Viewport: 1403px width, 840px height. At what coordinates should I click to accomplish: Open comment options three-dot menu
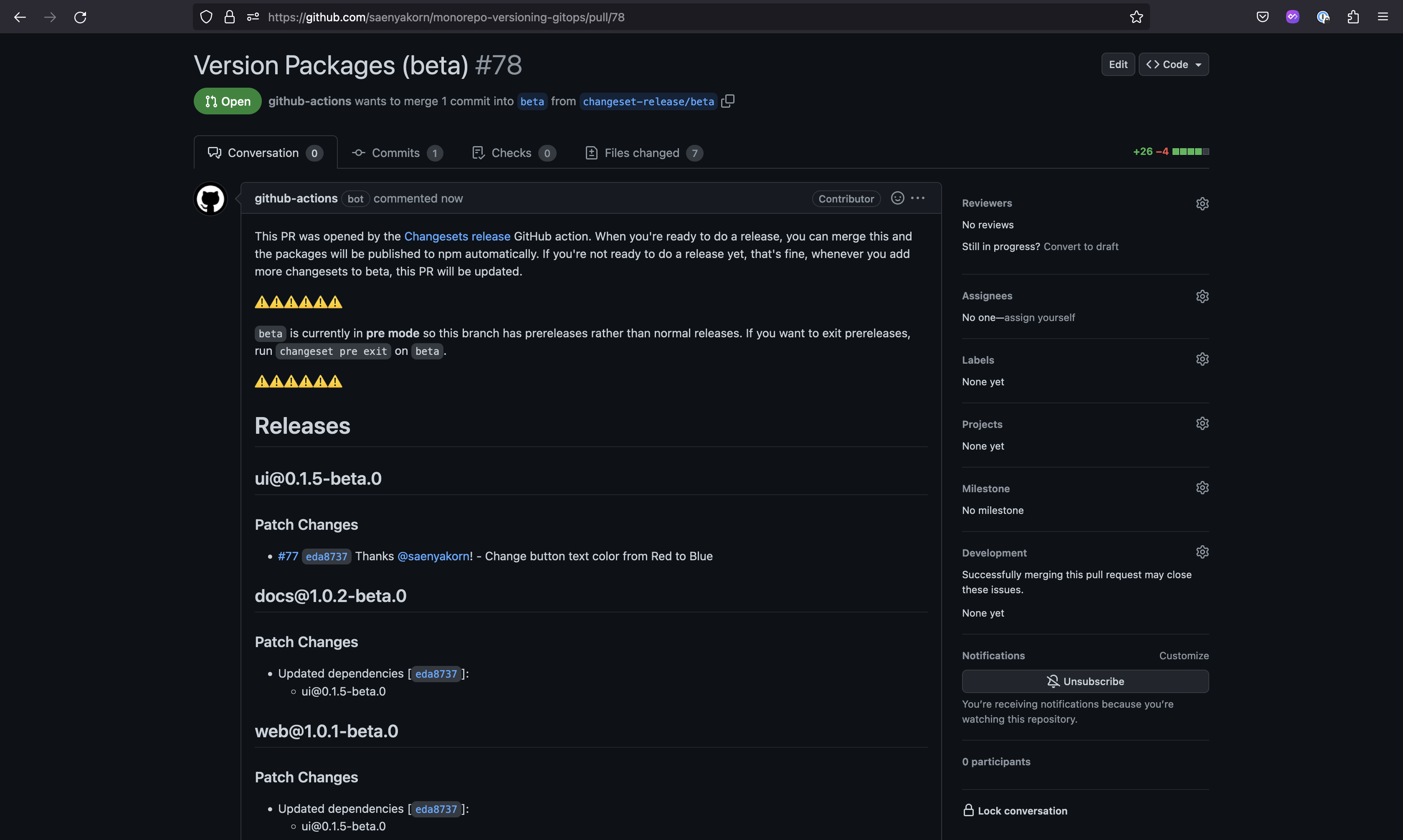pos(918,197)
